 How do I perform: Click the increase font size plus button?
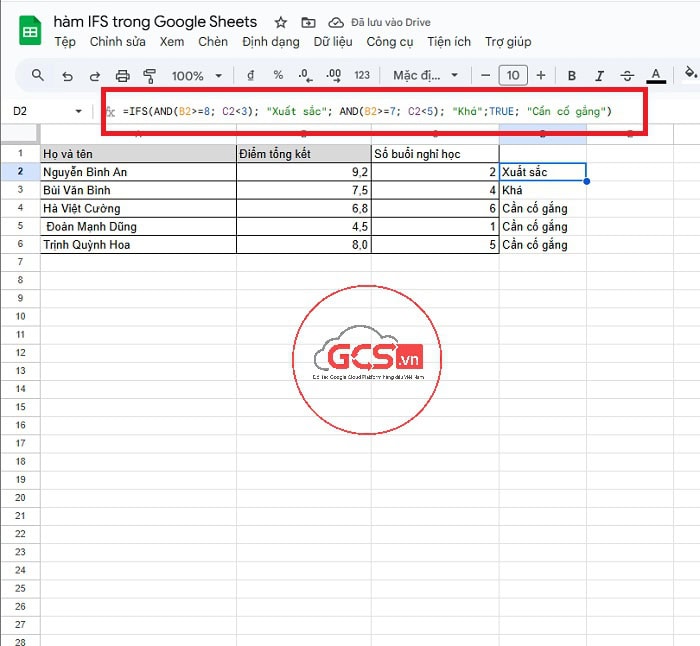541,75
